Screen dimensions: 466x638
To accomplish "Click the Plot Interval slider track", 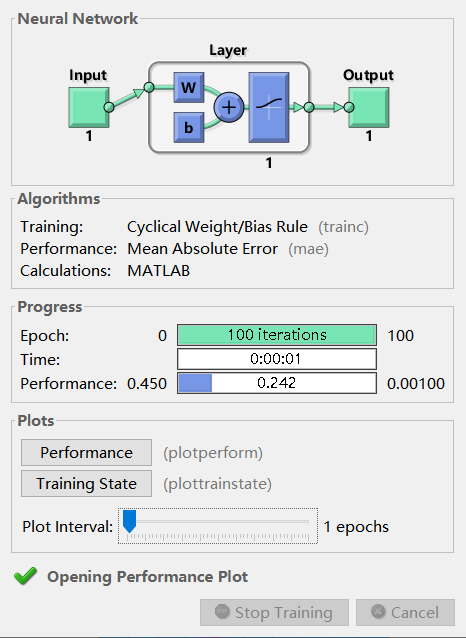I will coord(218,521).
